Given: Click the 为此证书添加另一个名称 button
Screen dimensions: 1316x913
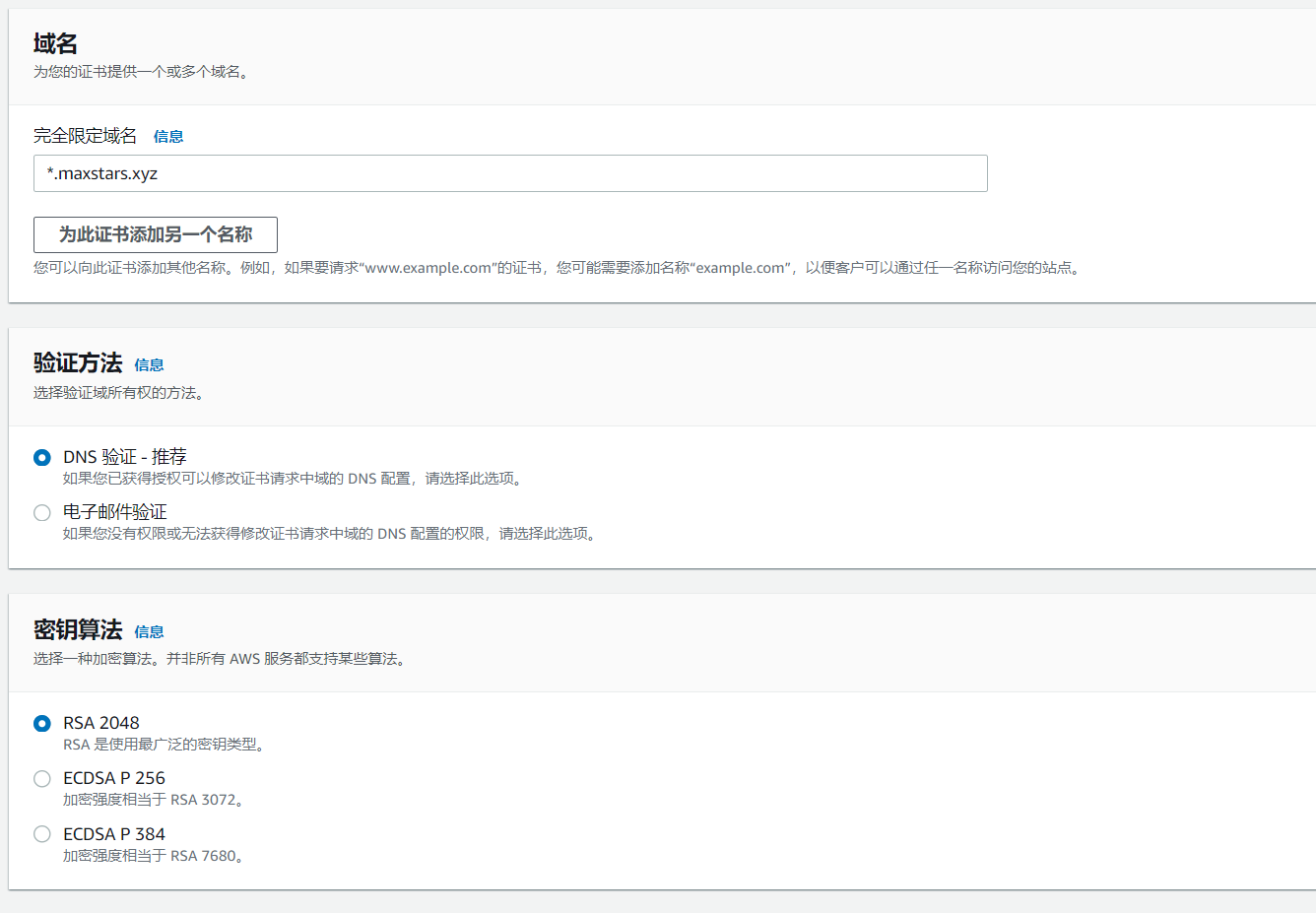Looking at the screenshot, I should point(156,234).
